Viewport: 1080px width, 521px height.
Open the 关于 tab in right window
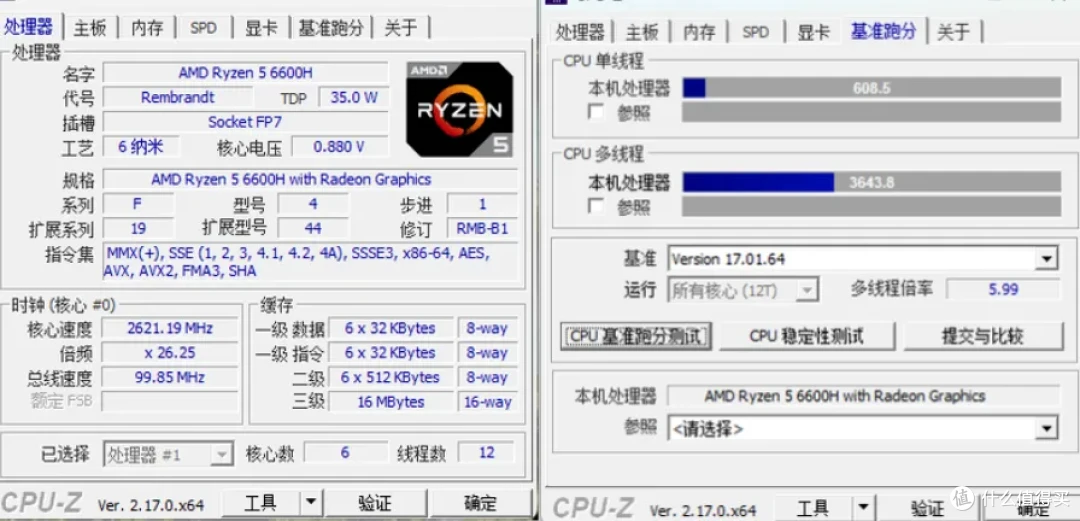click(954, 32)
